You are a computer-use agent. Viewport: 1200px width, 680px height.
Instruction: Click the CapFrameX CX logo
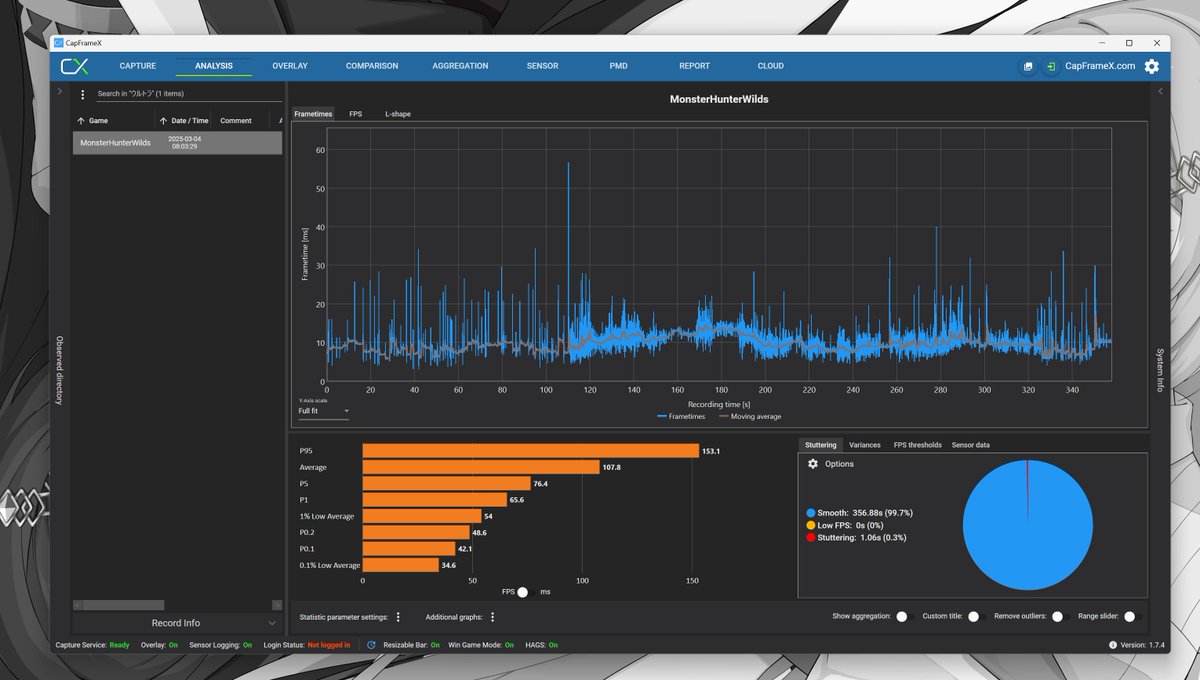click(x=75, y=66)
